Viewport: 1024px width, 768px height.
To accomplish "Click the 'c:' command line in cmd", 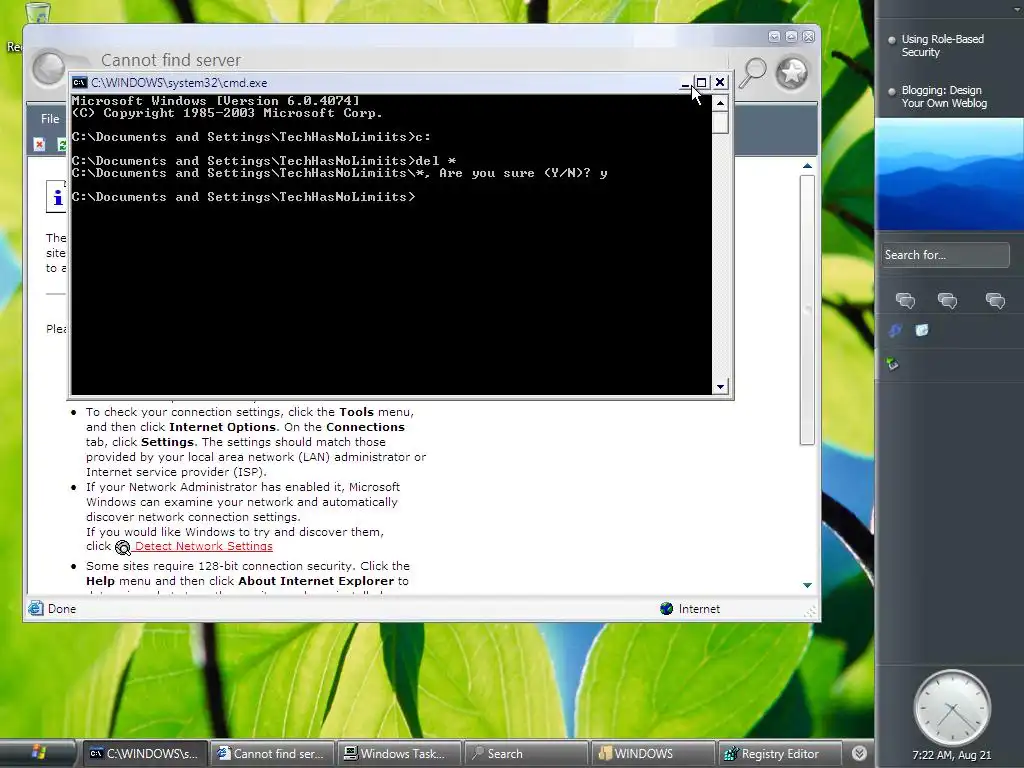I will [x=251, y=137].
